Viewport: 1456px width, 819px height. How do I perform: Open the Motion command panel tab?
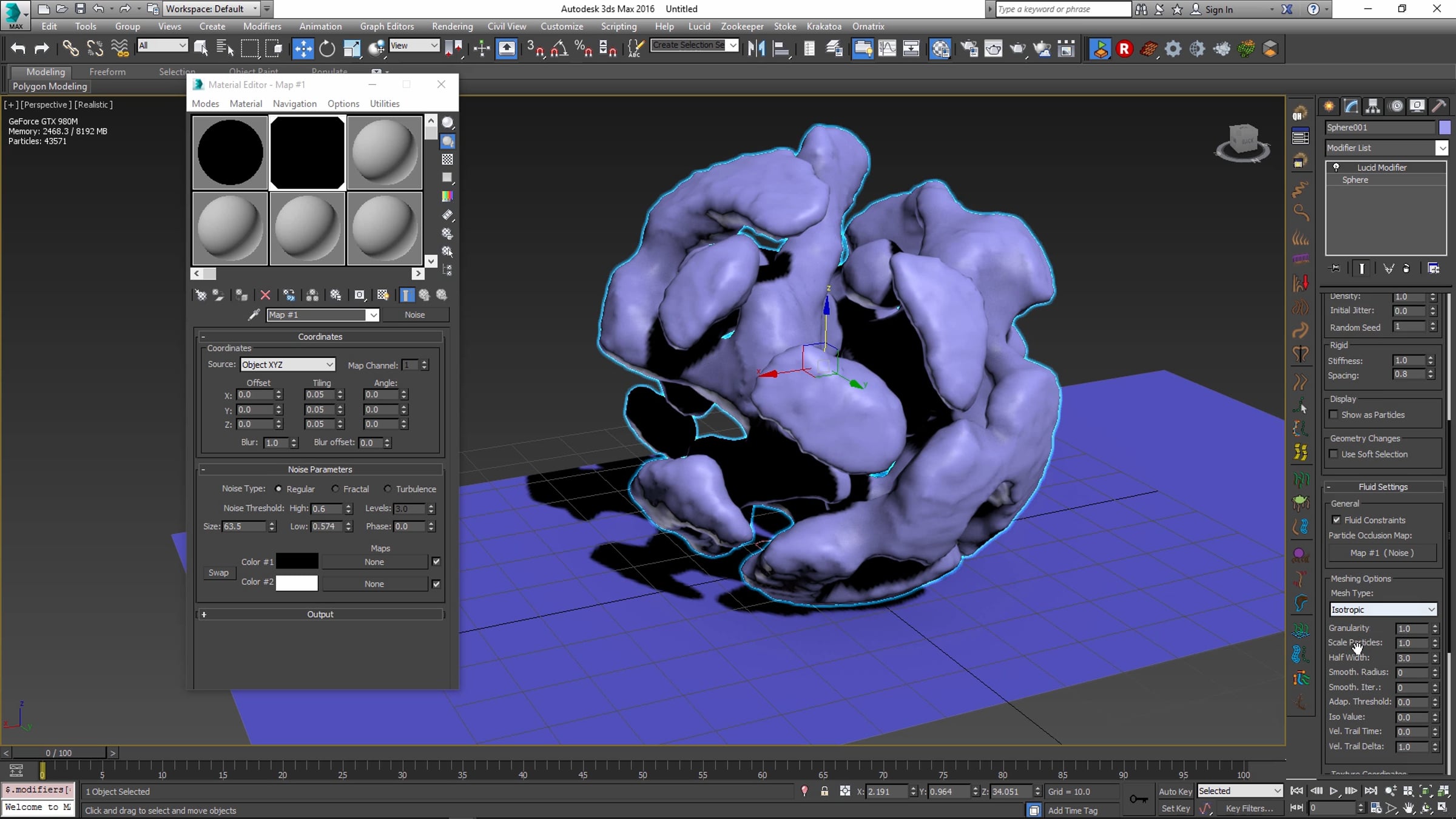click(1396, 106)
